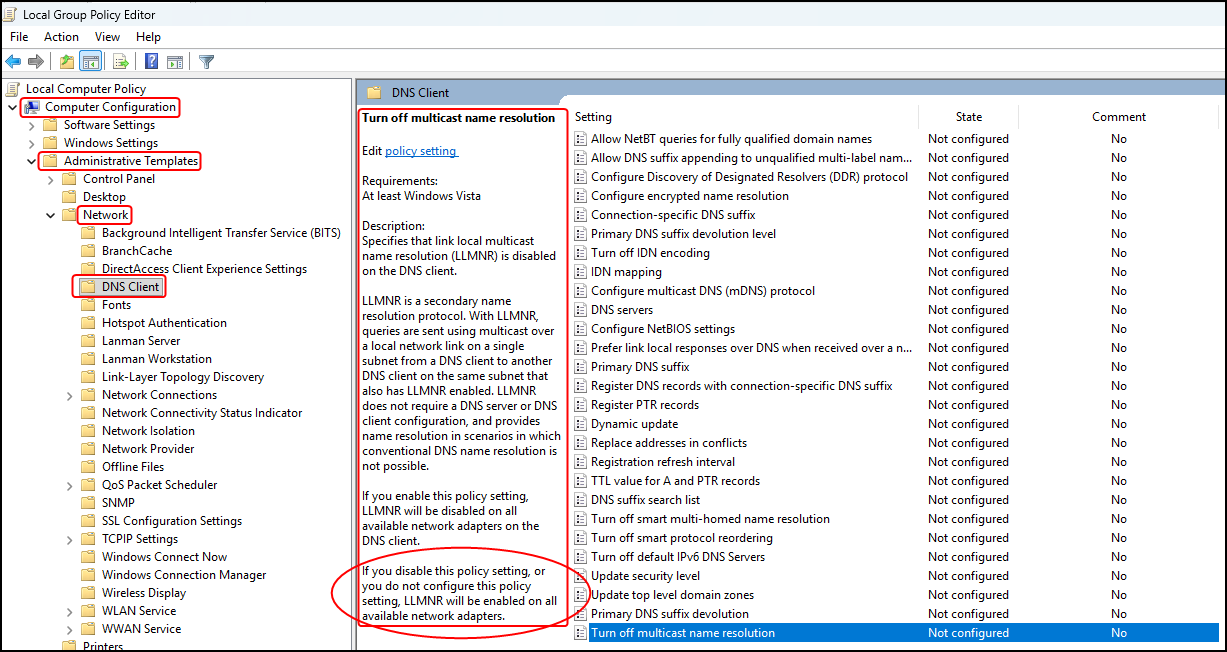Click folder icon of Lanman Server
The image size is (1227, 652).
[89, 341]
